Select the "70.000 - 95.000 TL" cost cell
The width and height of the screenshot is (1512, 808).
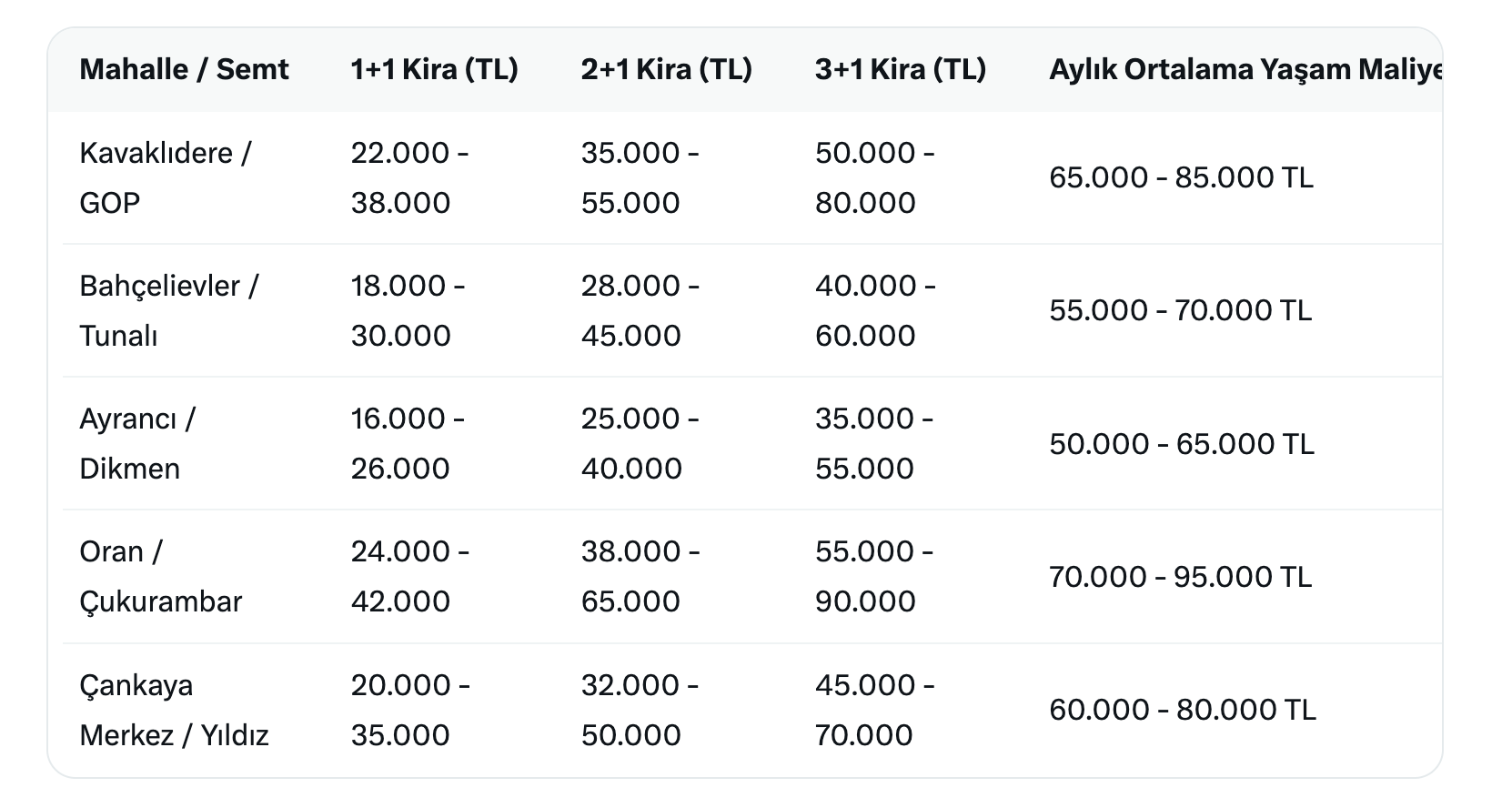(x=1180, y=577)
